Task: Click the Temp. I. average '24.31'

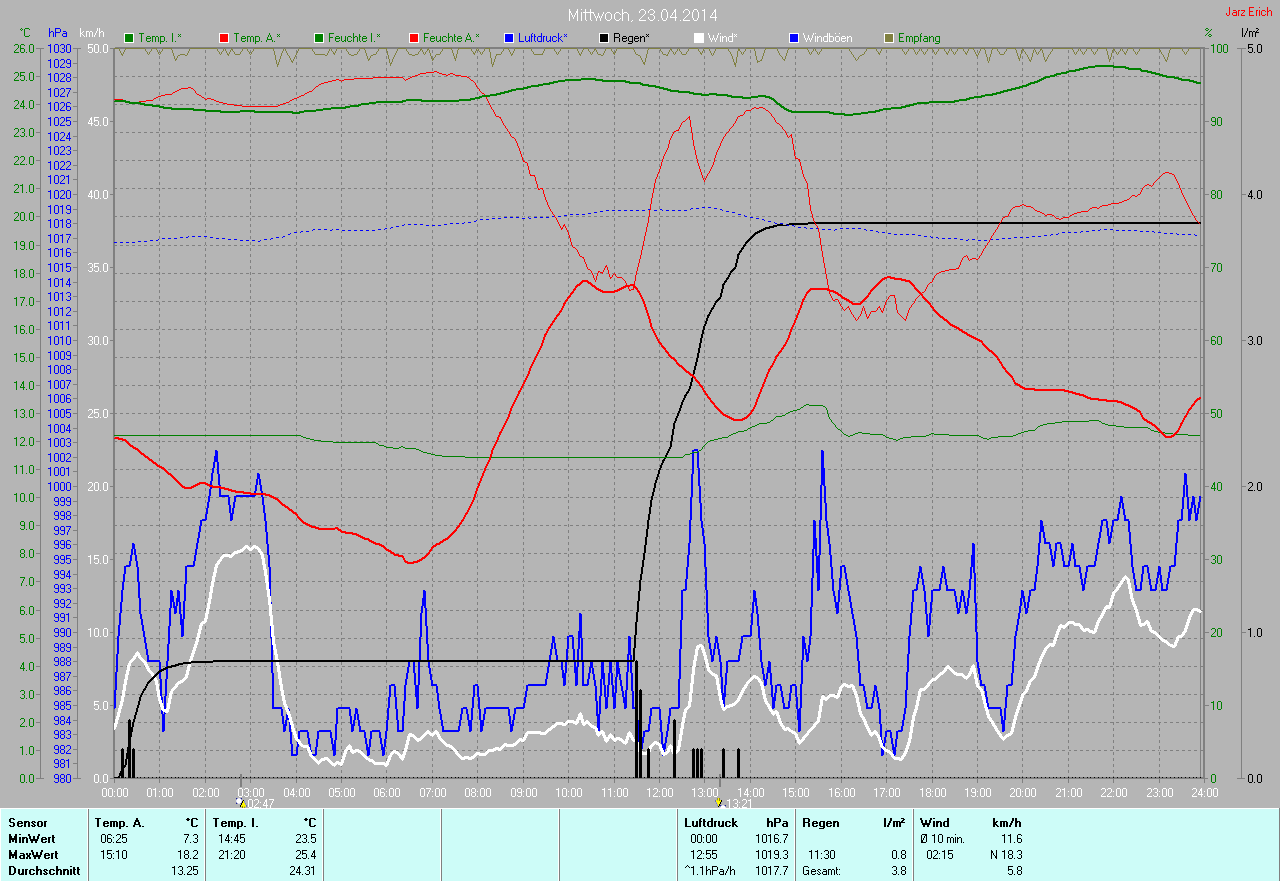Action: click(x=302, y=871)
